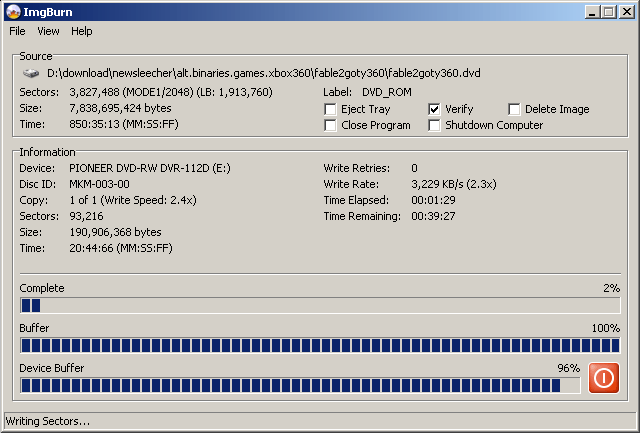Open the File menu
Viewport: 640px width, 433px height.
click(x=17, y=31)
